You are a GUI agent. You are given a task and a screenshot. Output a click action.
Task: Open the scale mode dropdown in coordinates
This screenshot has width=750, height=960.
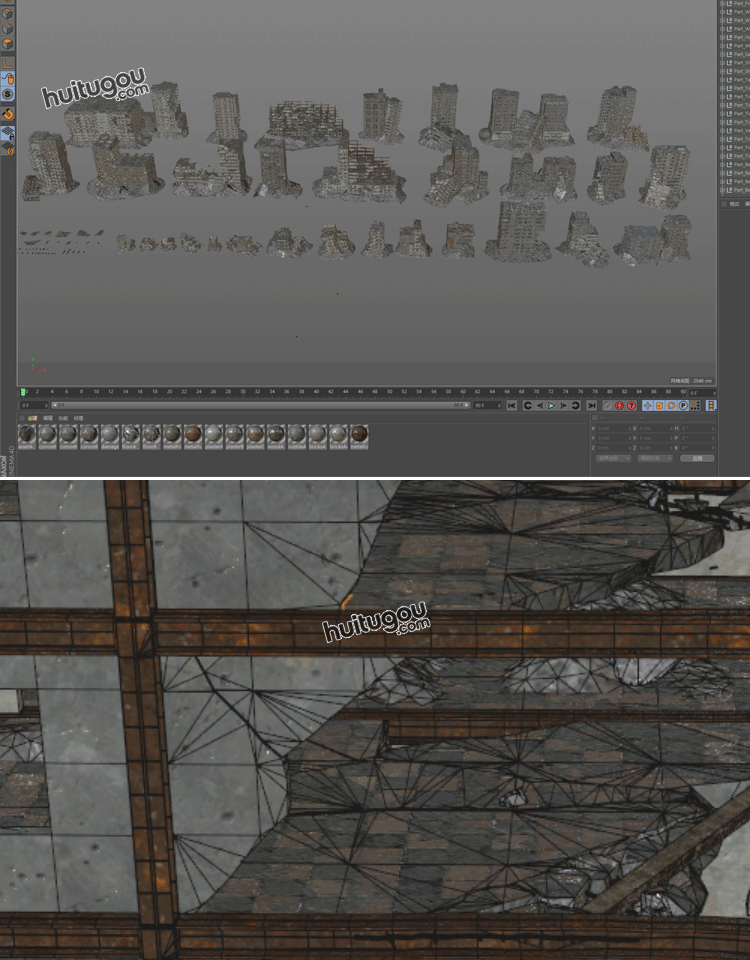[655, 458]
